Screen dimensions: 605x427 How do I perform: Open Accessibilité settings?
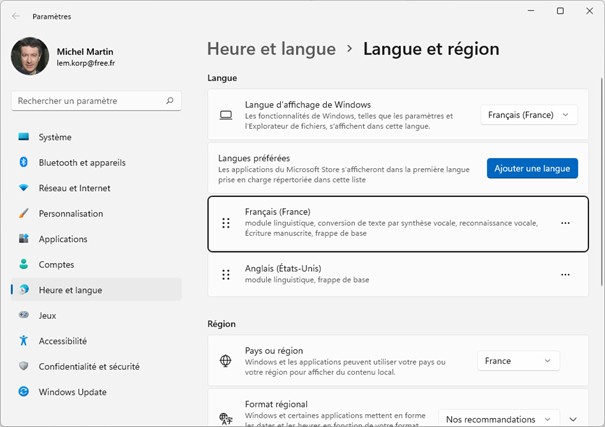coord(96,341)
